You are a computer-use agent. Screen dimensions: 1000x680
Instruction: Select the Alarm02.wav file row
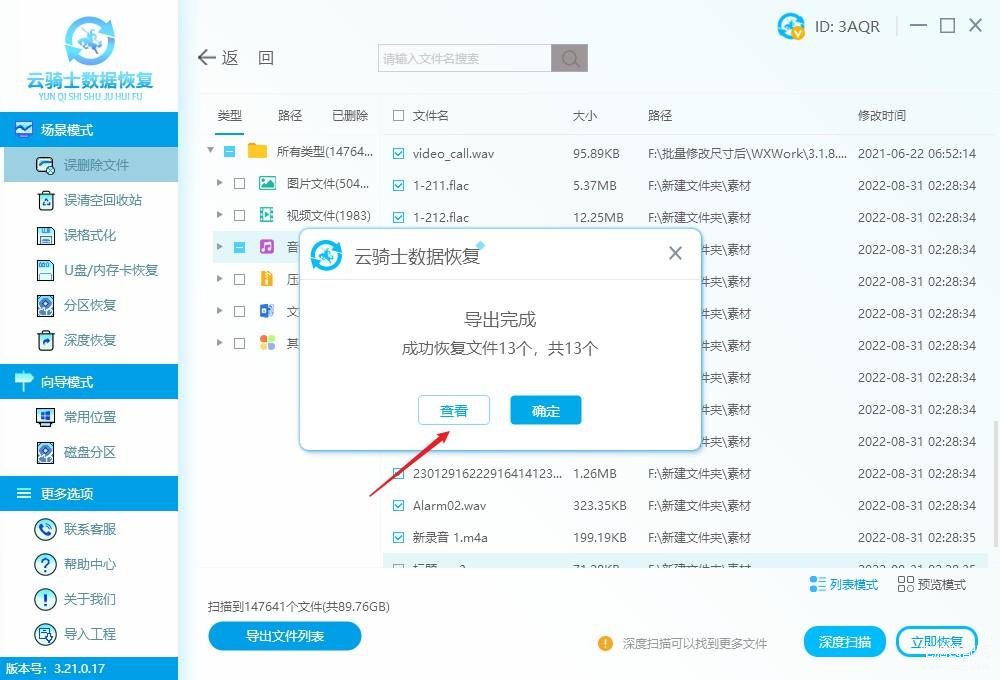pos(685,506)
